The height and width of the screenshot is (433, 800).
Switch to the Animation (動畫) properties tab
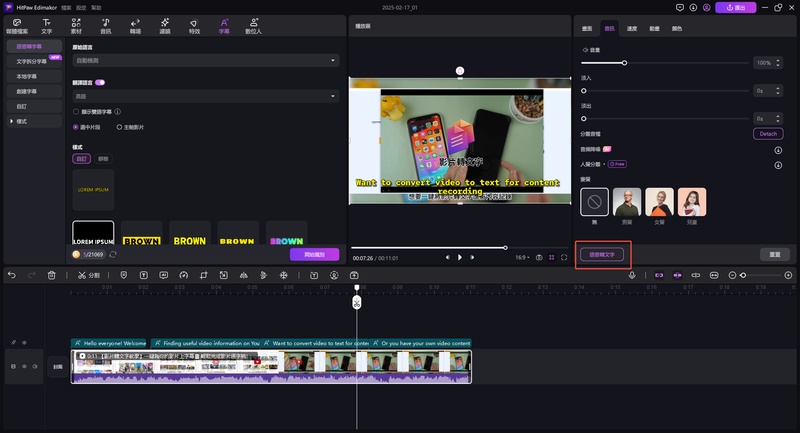click(655, 29)
